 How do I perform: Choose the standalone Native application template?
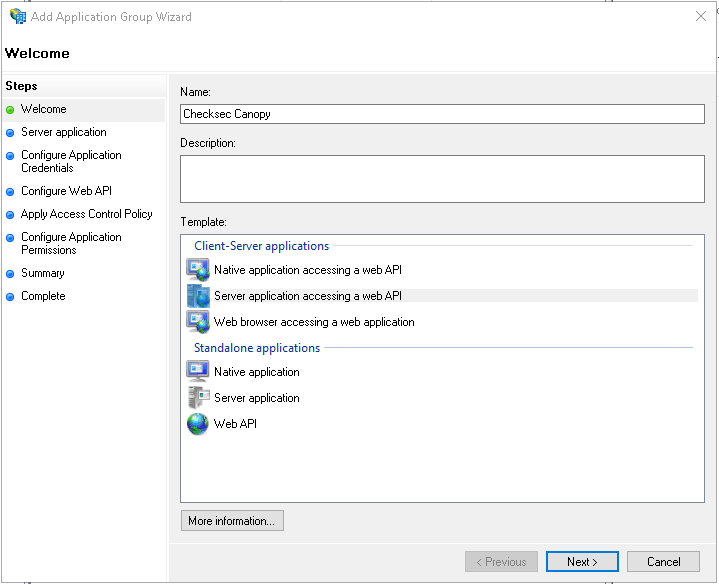coord(257,372)
